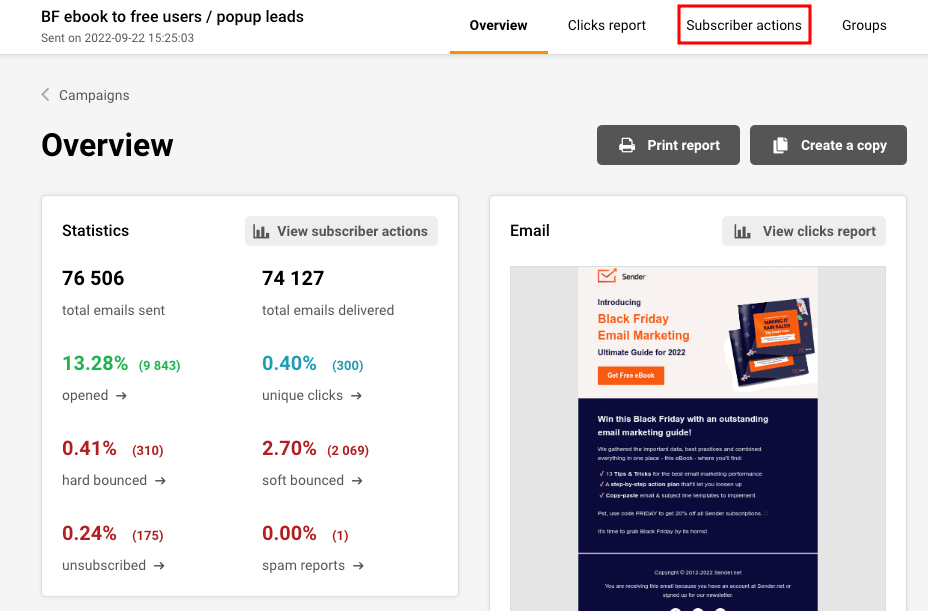The image size is (928, 611).
Task: Go to the Groups tab
Action: coord(864,25)
